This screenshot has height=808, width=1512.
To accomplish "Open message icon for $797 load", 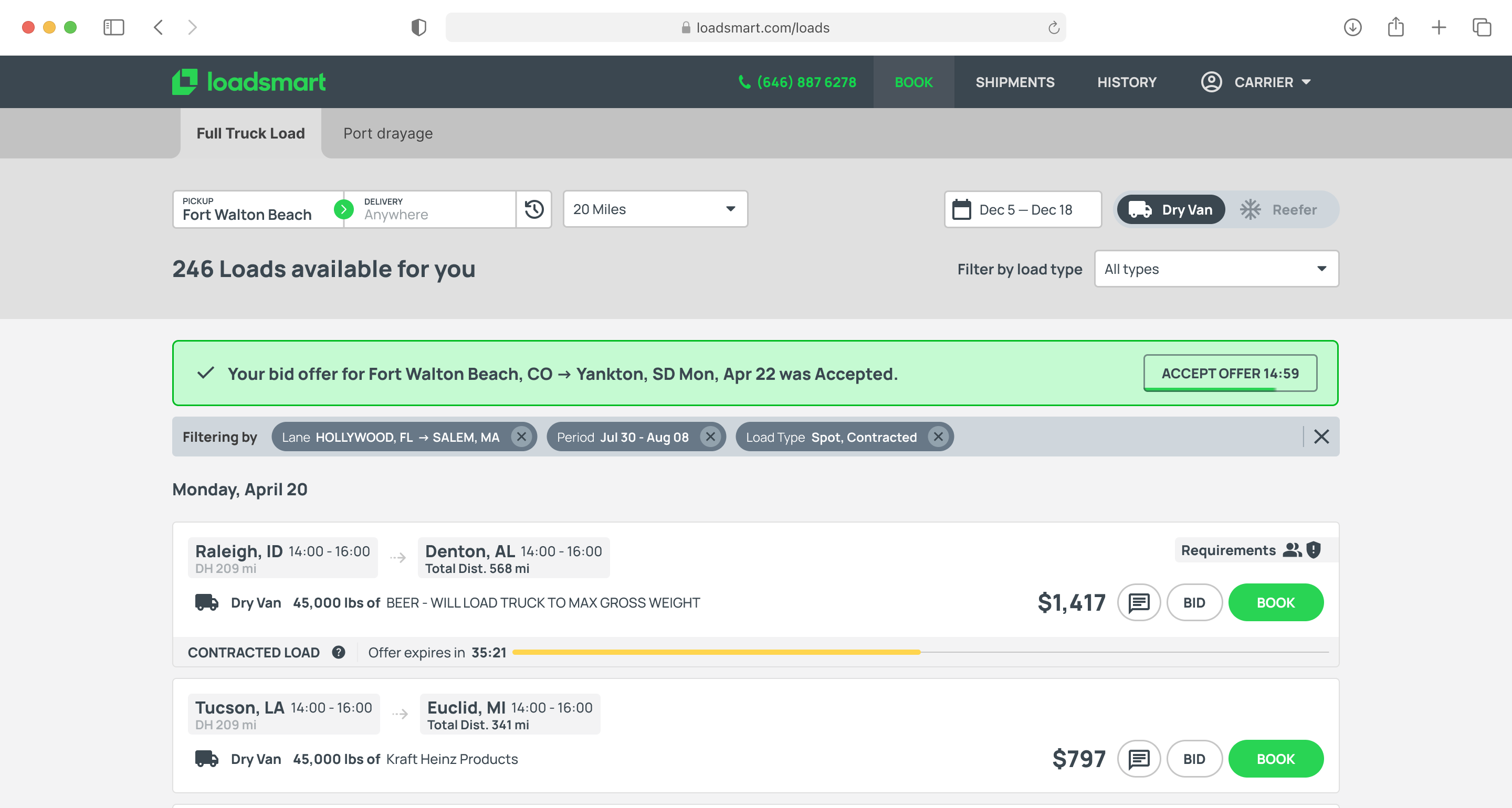I will click(1139, 759).
